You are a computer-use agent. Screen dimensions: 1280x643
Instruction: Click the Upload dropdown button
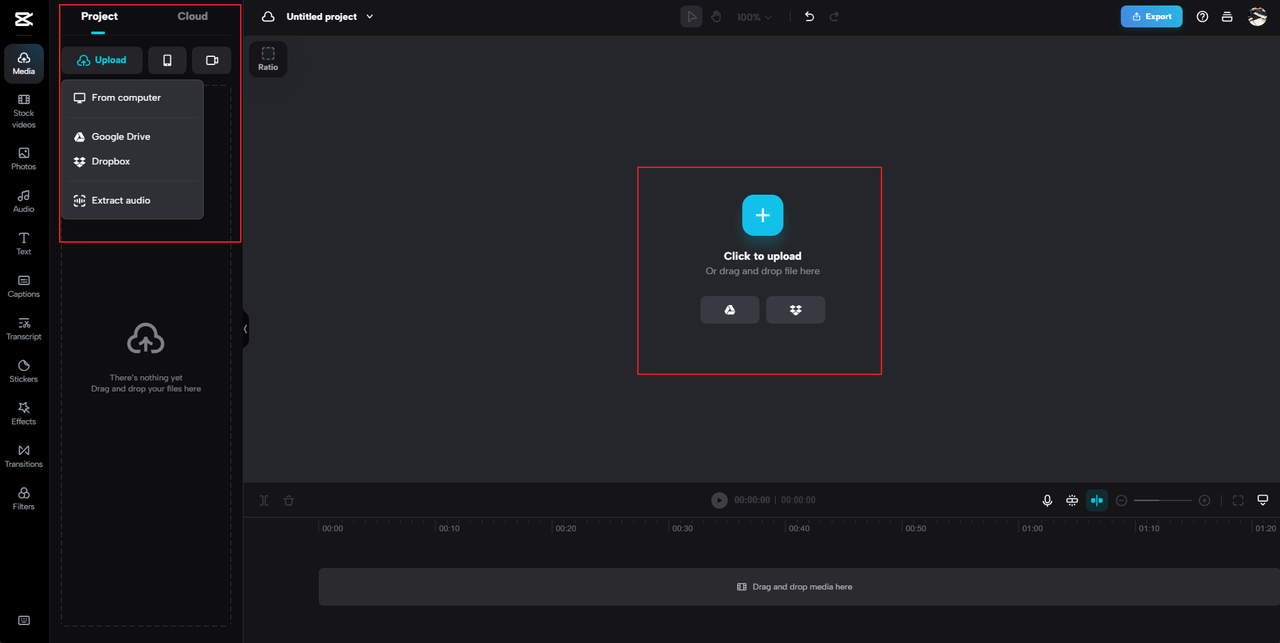(x=102, y=60)
